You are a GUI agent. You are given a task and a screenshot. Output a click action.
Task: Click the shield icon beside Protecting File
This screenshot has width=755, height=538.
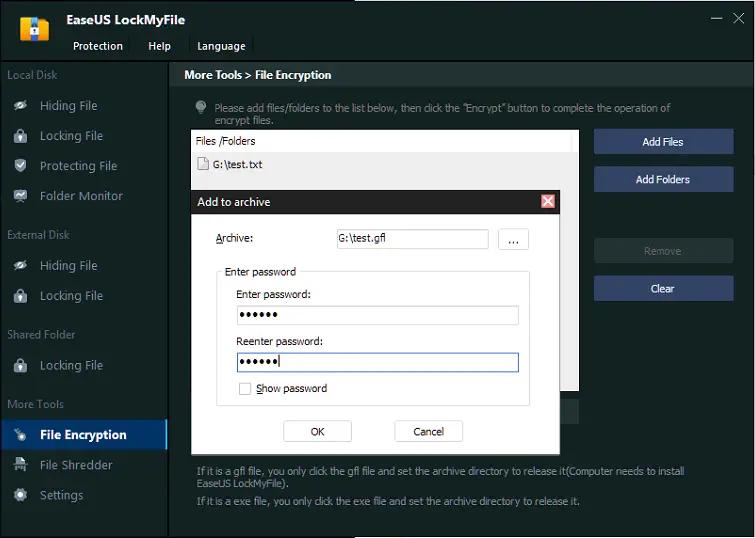click(x=20, y=166)
